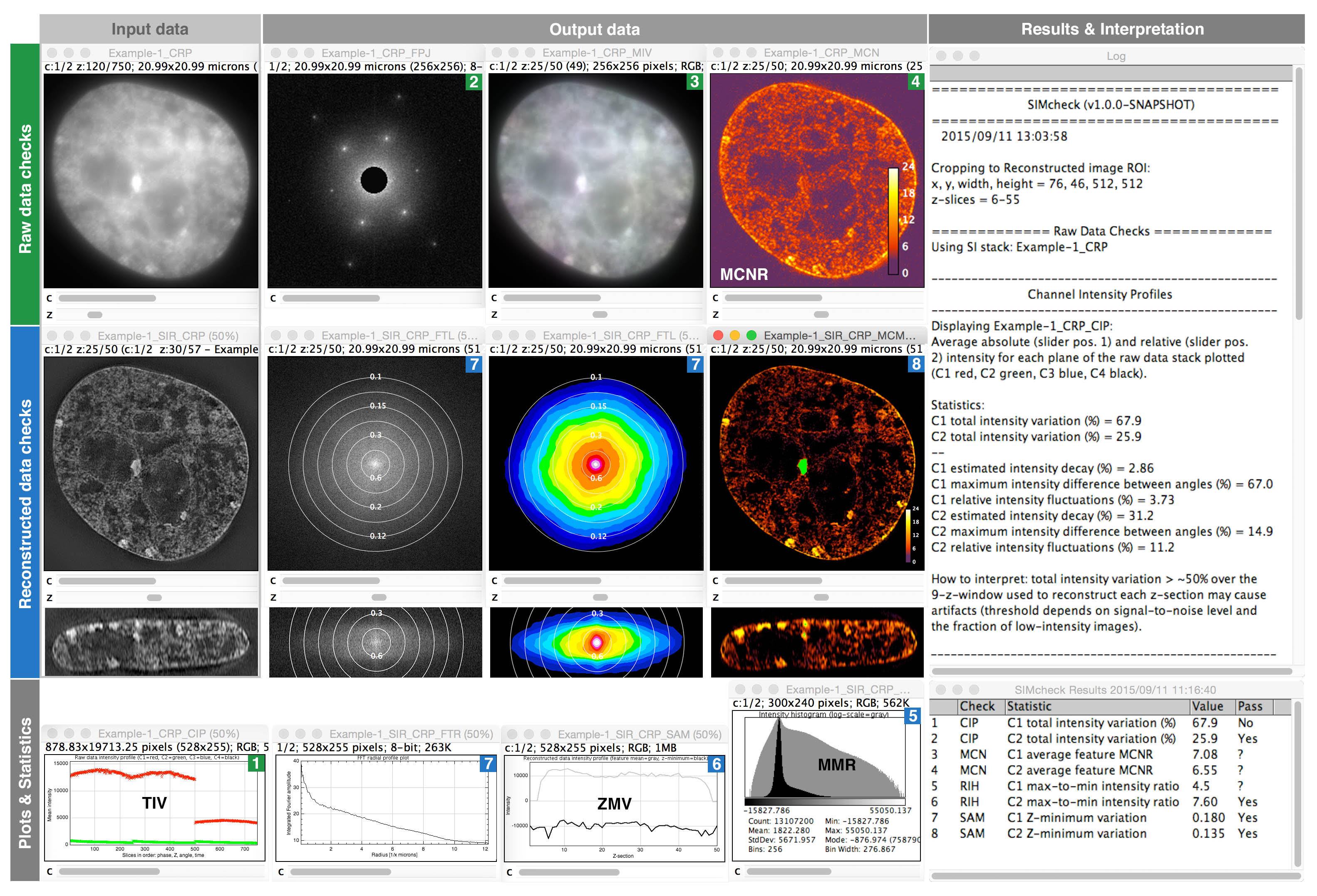Click channel slider of Example-1_CRP_FPJ window
Image resolution: width=1317 pixels, height=896 pixels.
(x=331, y=299)
